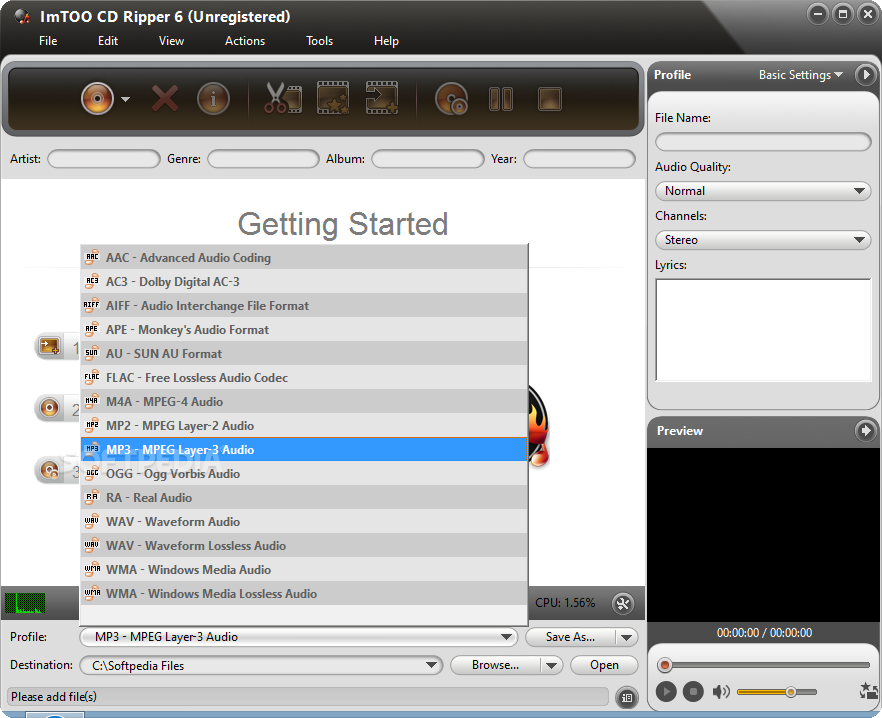The width and height of the screenshot is (882, 718).
Task: Select M4A - MPEG-4 Audio format
Action: coord(304,402)
